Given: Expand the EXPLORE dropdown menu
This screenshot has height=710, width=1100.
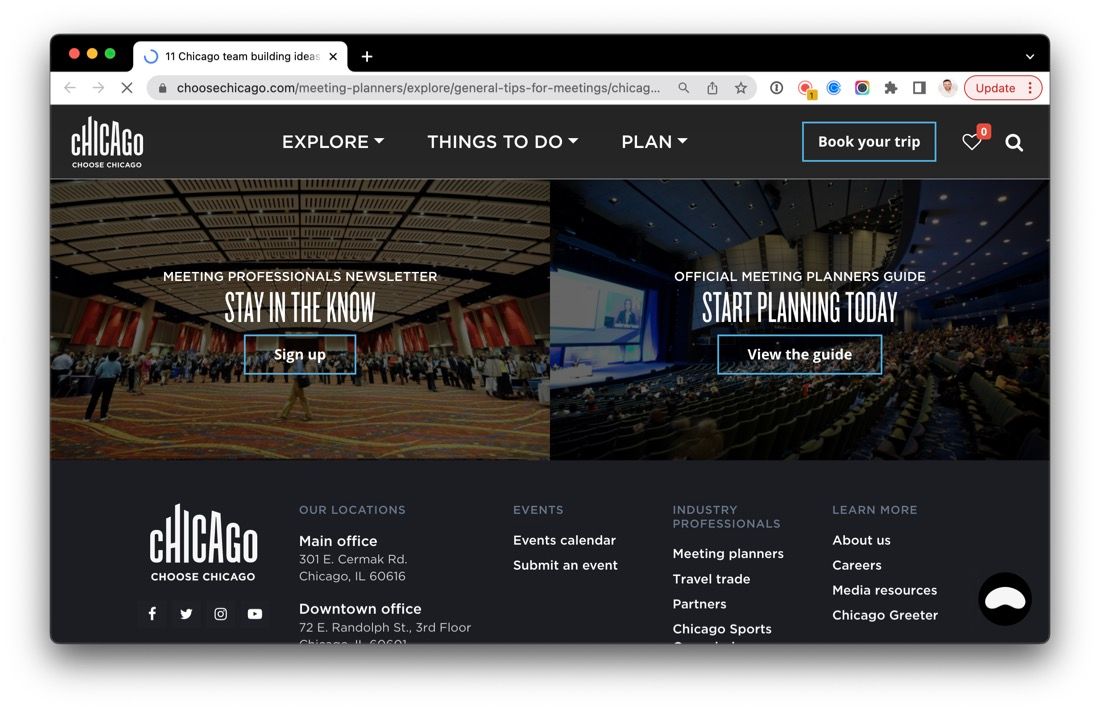Looking at the screenshot, I should click(333, 142).
